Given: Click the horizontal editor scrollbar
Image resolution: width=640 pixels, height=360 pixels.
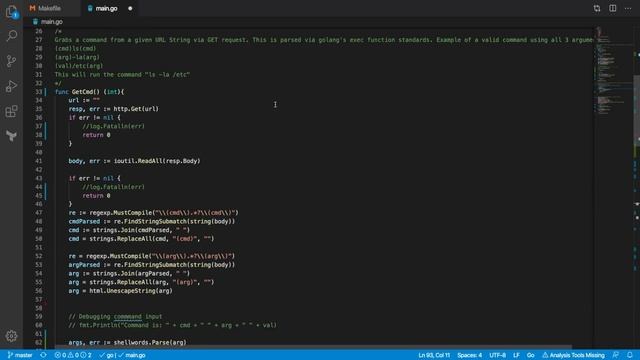Looking at the screenshot, I should coord(298,347).
